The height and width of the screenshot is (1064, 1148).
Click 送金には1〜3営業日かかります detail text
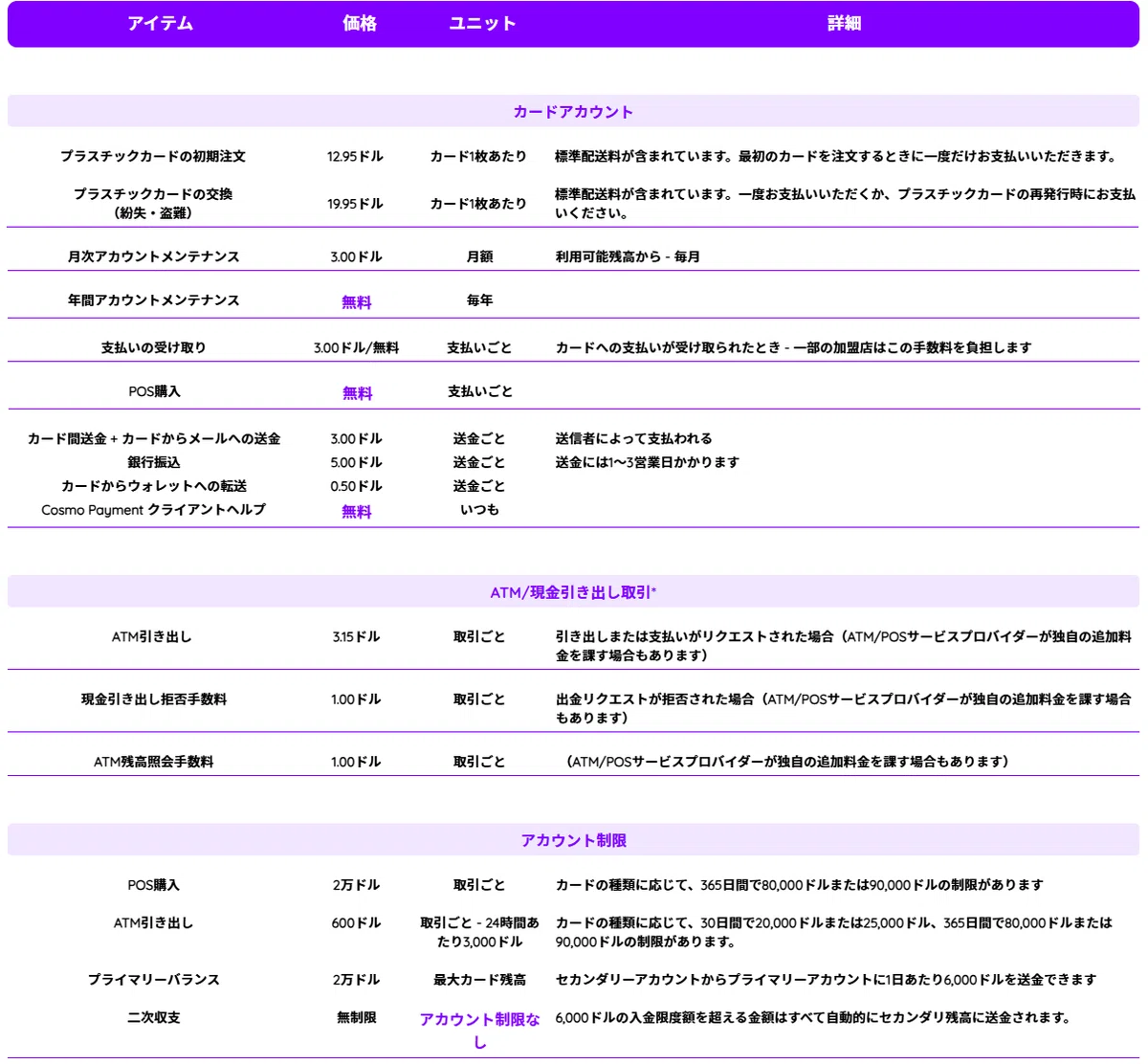click(647, 462)
